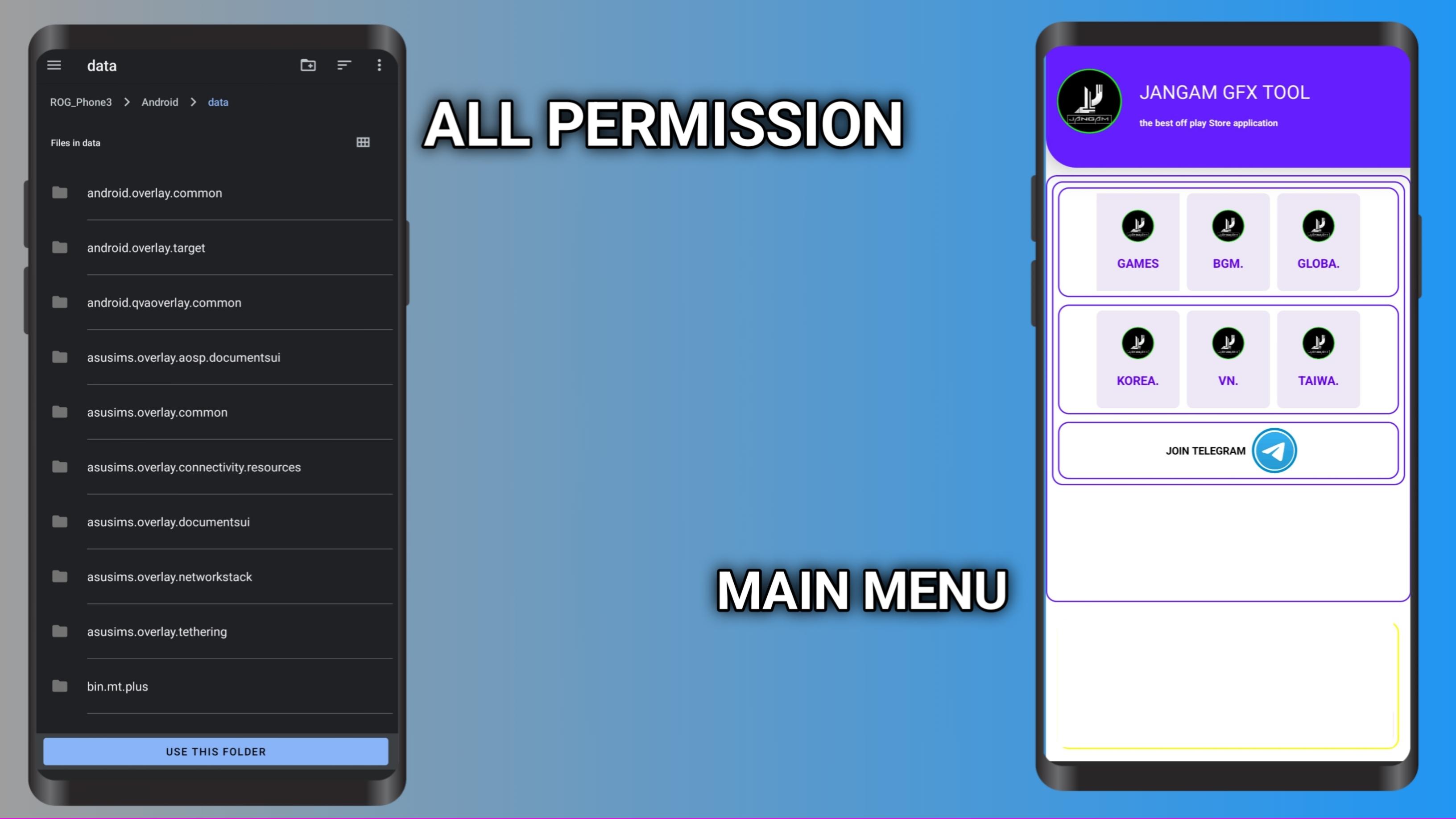The image size is (1456, 819).
Task: Click USE THIS FOLDER button
Action: (x=216, y=751)
